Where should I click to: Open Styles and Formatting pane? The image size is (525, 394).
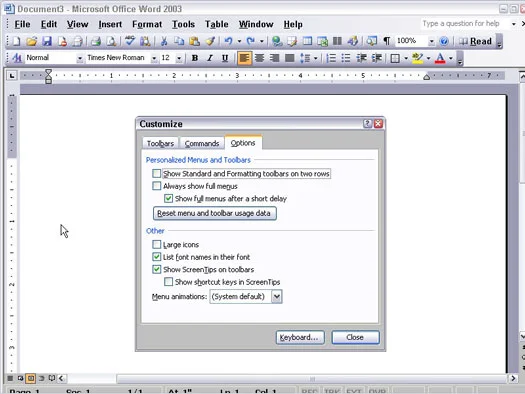(17, 58)
